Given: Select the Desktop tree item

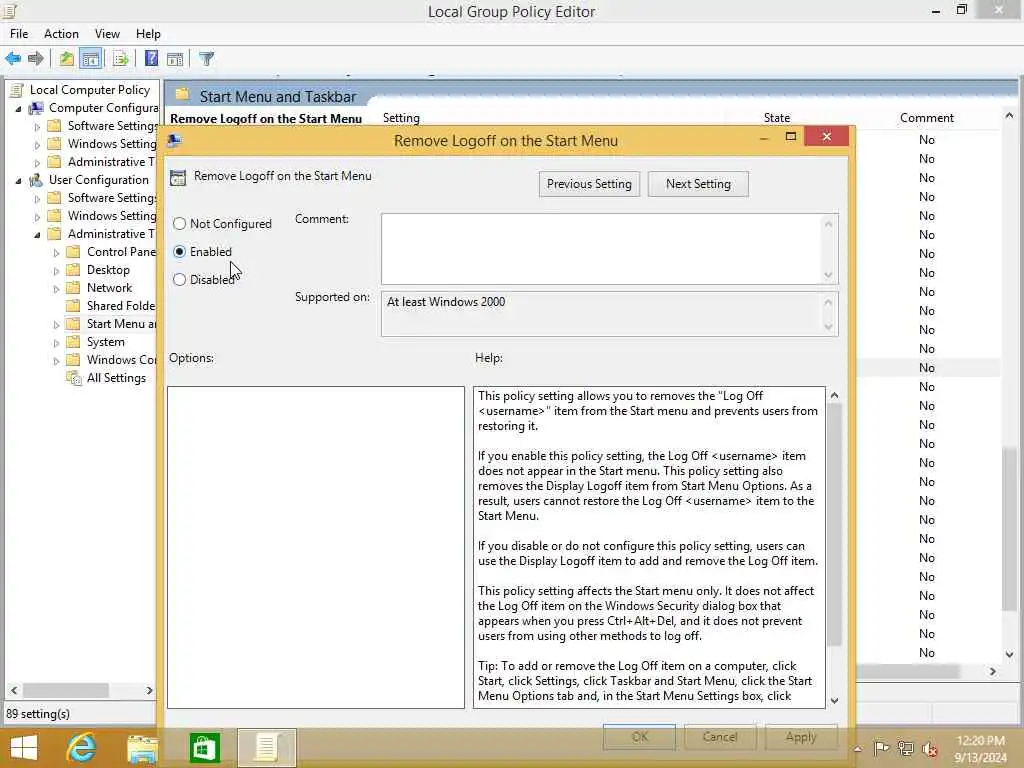Looking at the screenshot, I should pos(108,270).
